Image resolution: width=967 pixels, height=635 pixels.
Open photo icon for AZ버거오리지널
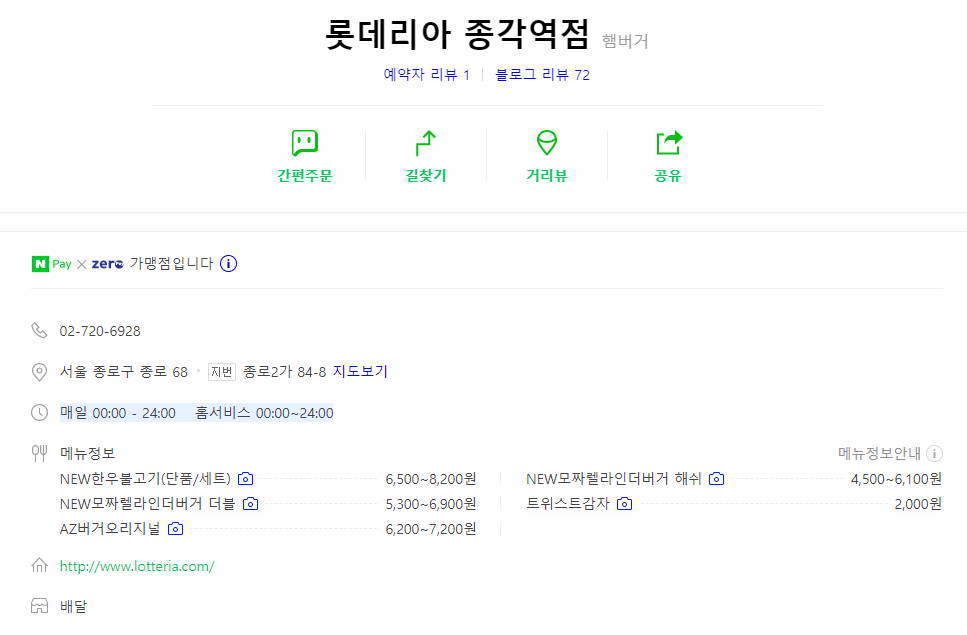click(175, 529)
